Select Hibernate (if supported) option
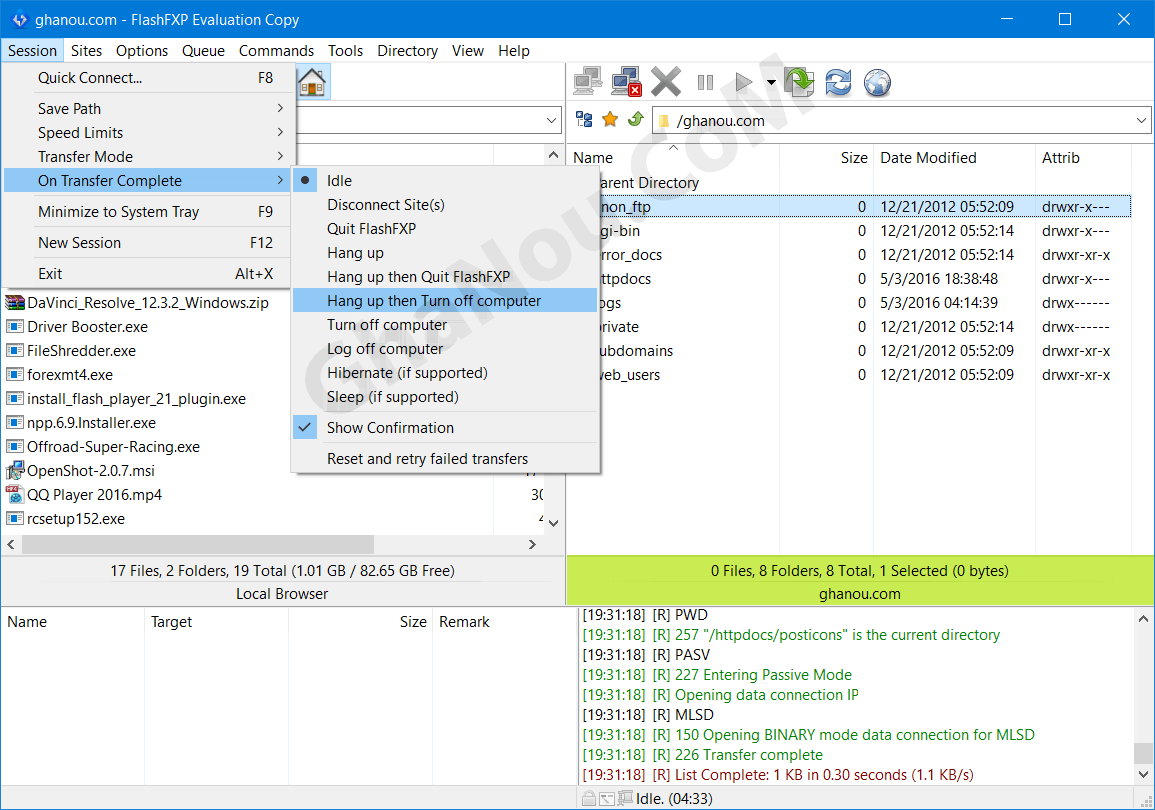The width and height of the screenshot is (1155, 810). pyautogui.click(x=445, y=373)
